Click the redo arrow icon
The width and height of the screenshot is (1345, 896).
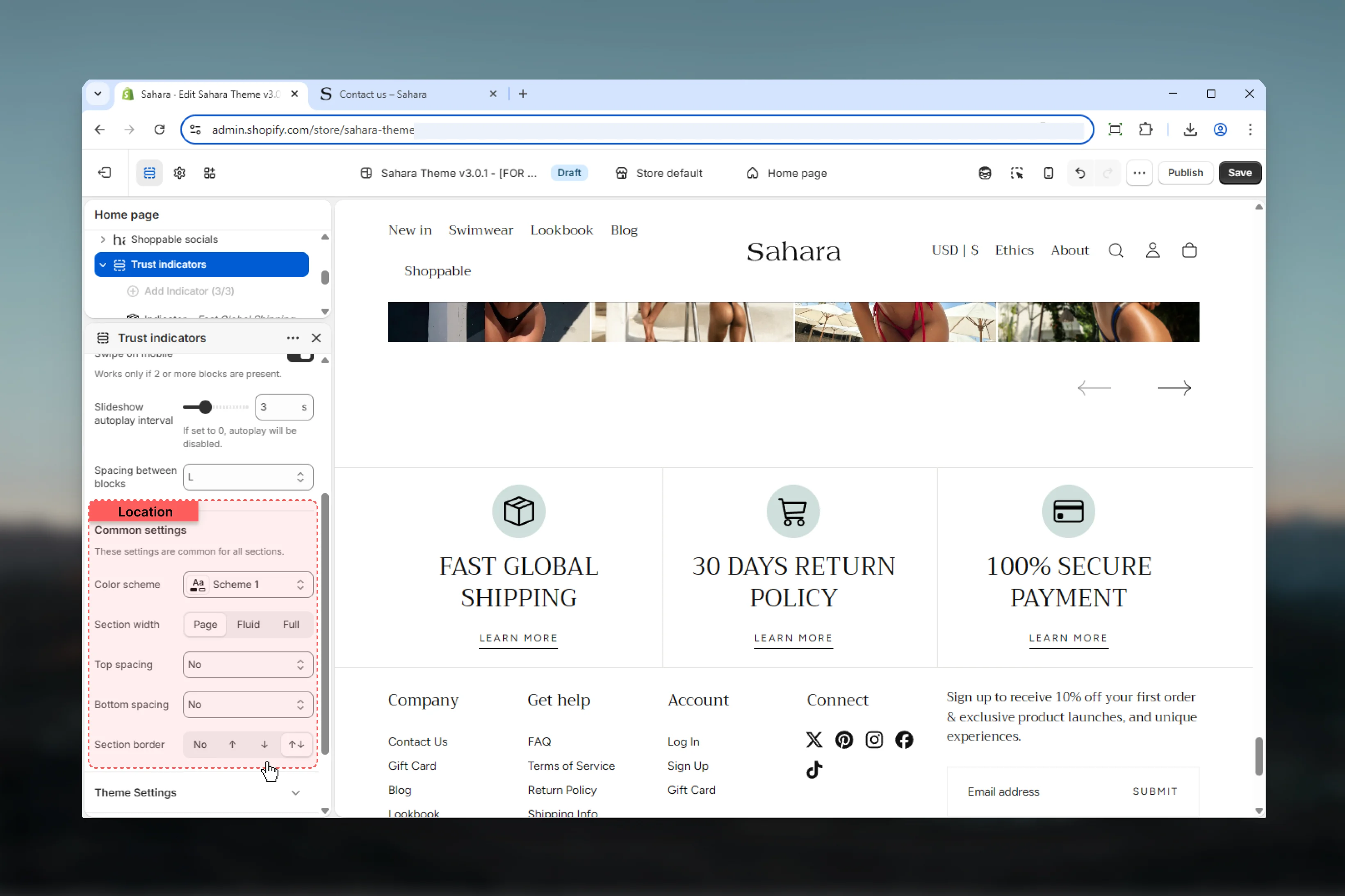coord(1107,173)
